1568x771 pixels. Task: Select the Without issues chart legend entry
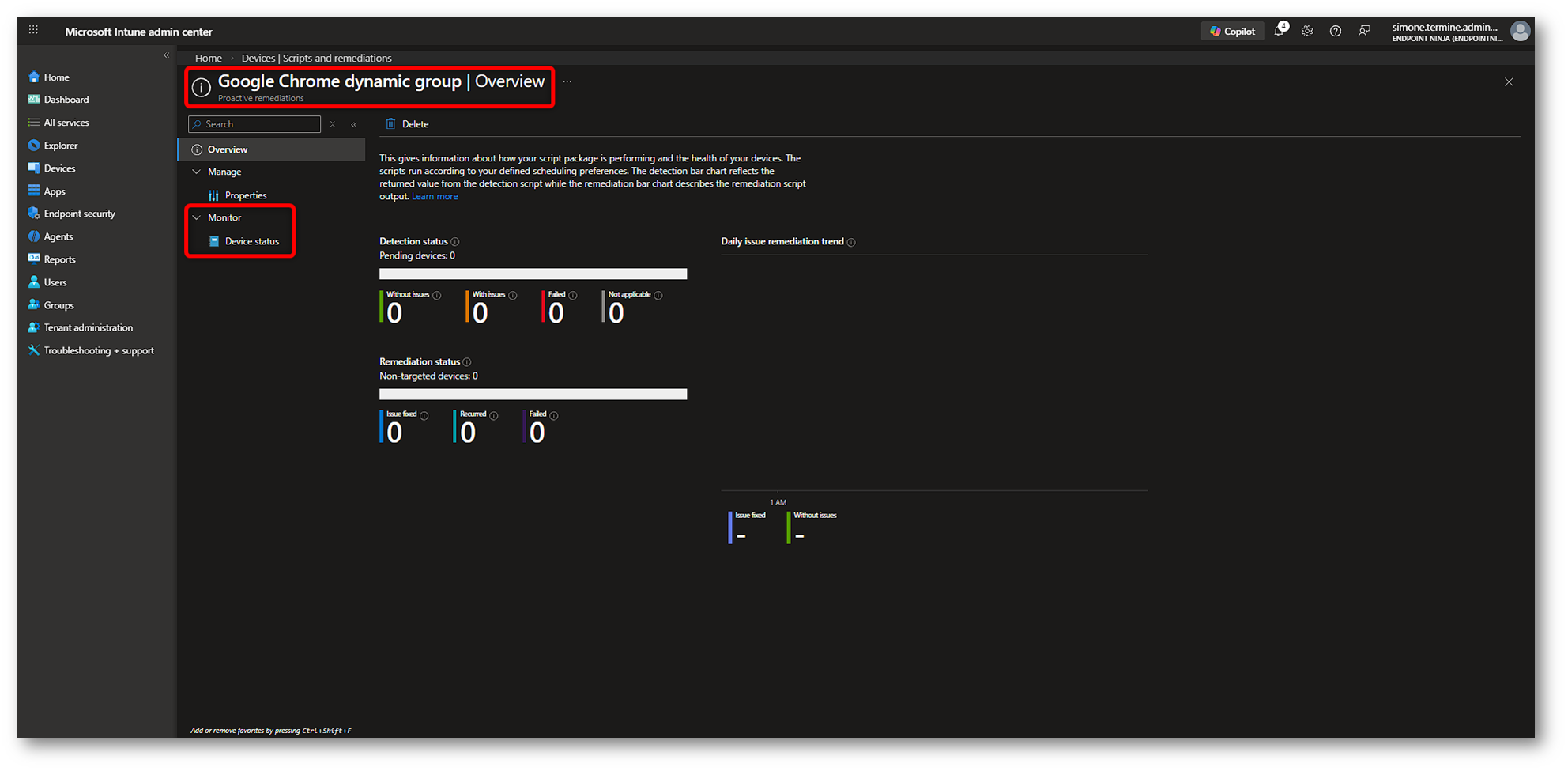(812, 527)
